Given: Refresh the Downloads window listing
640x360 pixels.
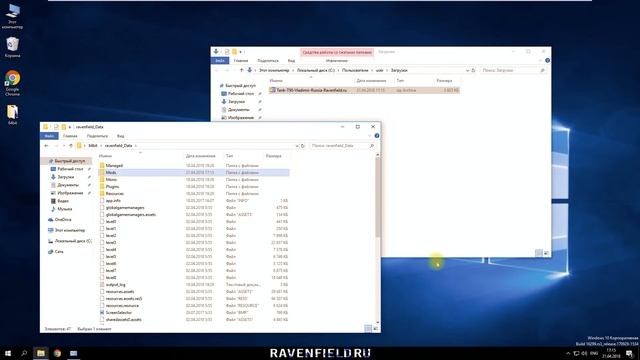Looking at the screenshot, I should 473,70.
